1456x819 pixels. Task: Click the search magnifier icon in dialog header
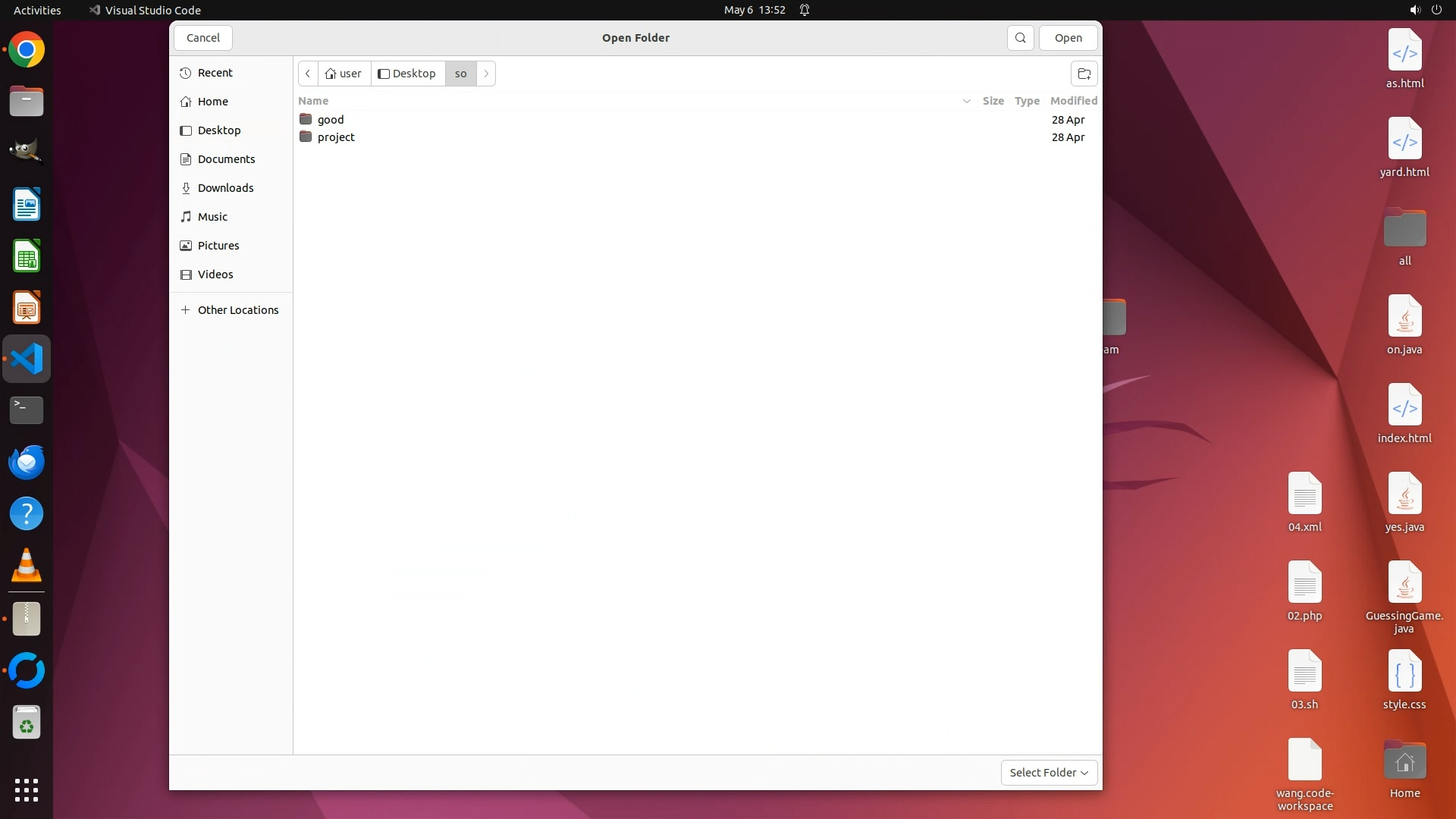[x=1020, y=38]
